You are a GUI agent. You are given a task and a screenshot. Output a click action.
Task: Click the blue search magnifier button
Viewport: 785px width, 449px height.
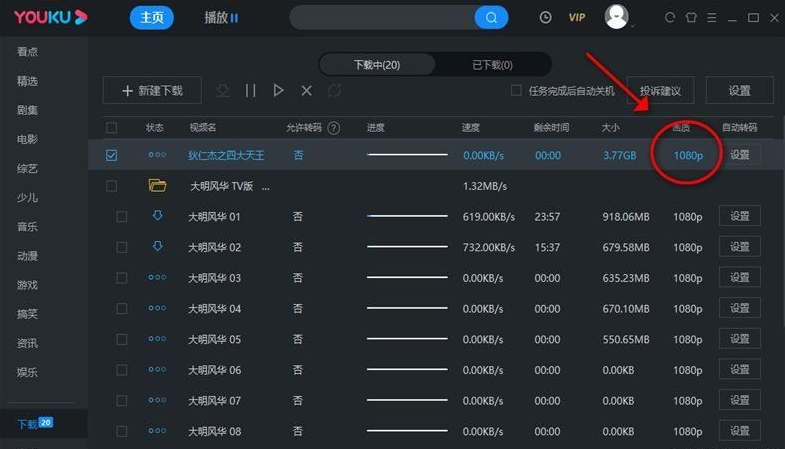click(x=491, y=18)
